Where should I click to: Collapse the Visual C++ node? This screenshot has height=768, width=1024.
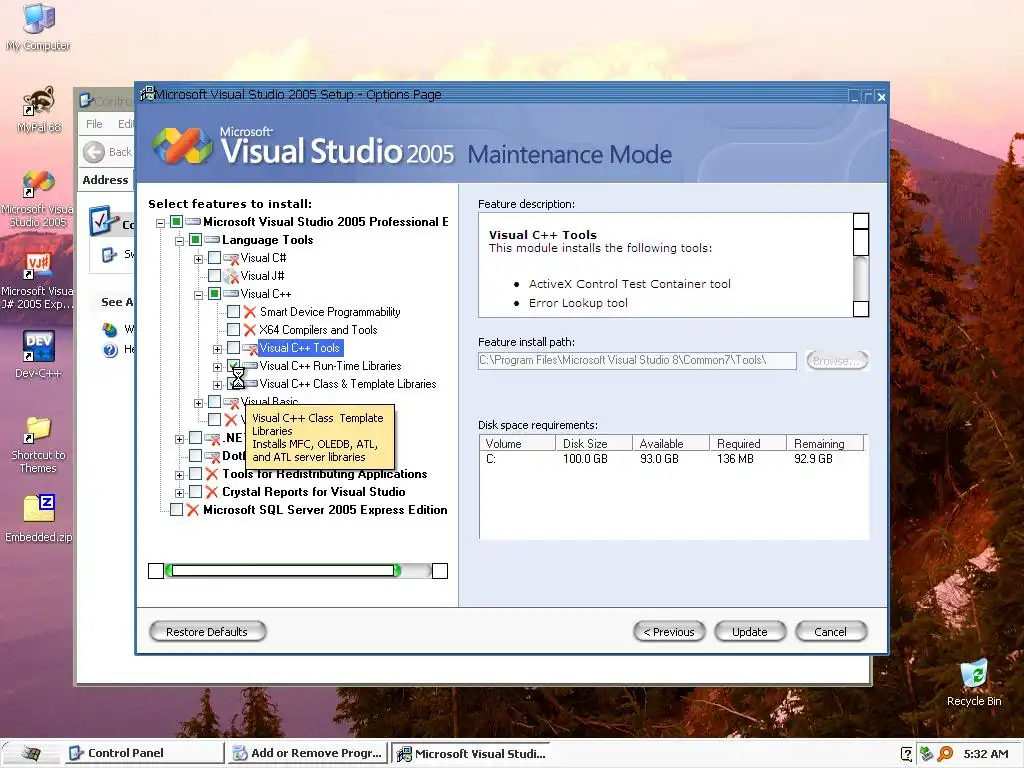(x=198, y=295)
